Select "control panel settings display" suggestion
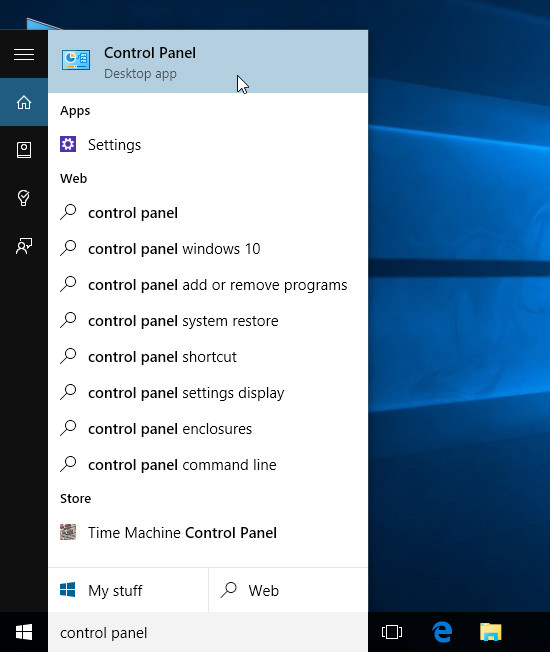Image resolution: width=550 pixels, height=652 pixels. coord(208,393)
